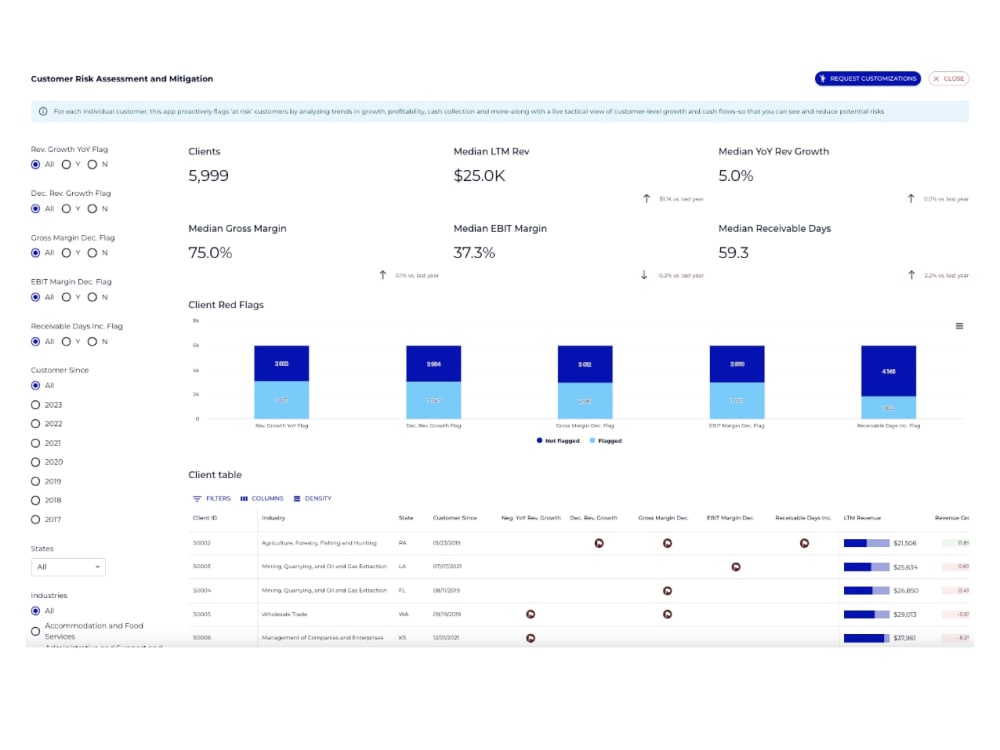Click the REQUEST CUSTOMIZATIONS button
Viewport: 1000px width, 750px height.
coord(866,78)
